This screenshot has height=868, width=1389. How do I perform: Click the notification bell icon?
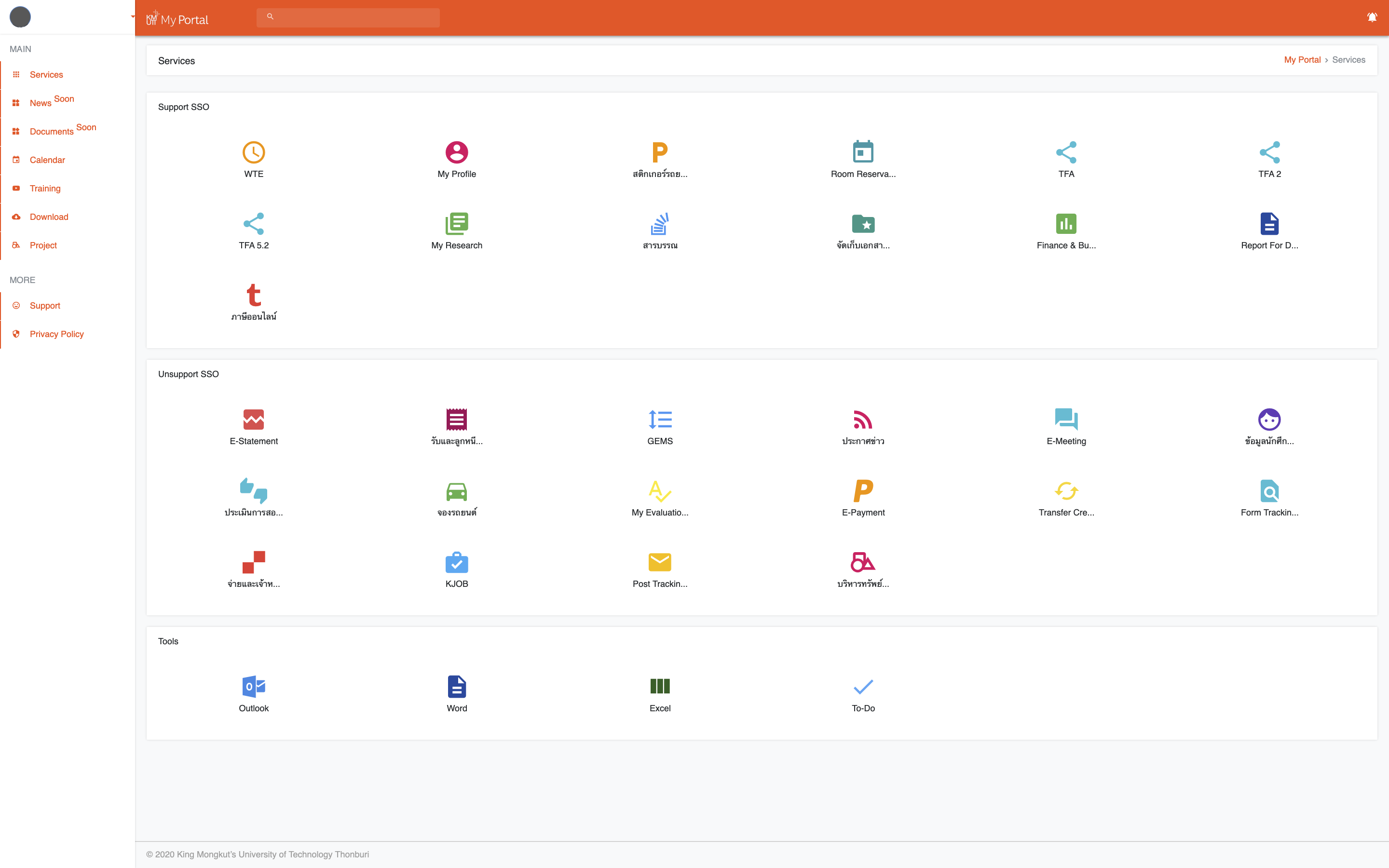1372,17
